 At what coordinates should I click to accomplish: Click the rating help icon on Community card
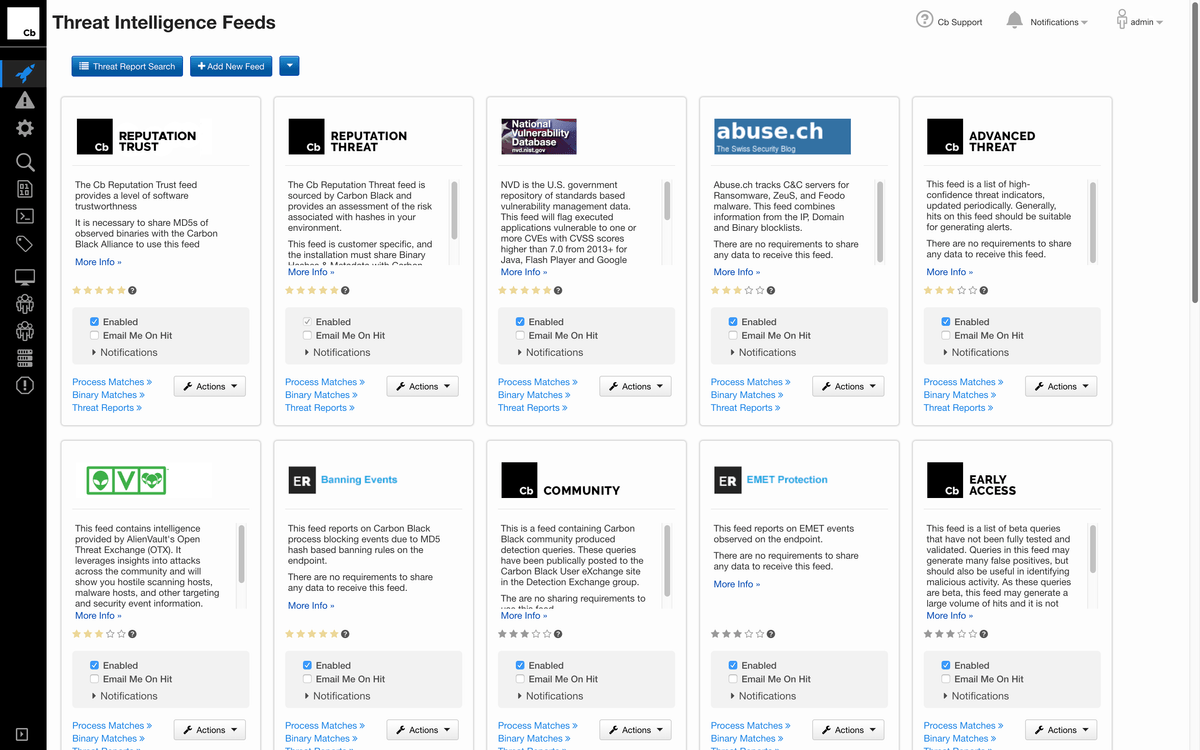coord(558,633)
